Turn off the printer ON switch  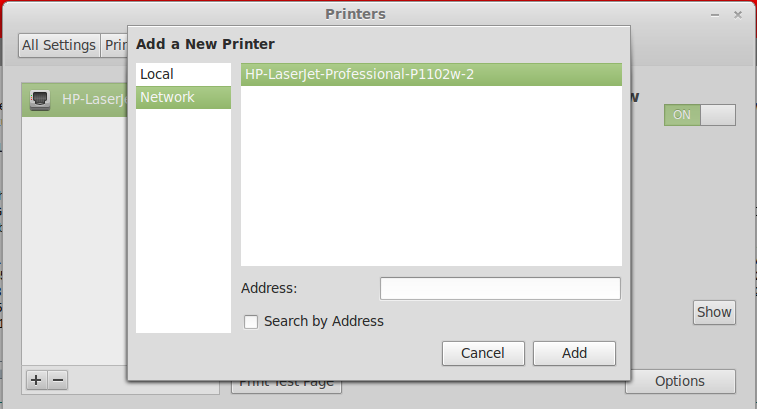[699, 115]
